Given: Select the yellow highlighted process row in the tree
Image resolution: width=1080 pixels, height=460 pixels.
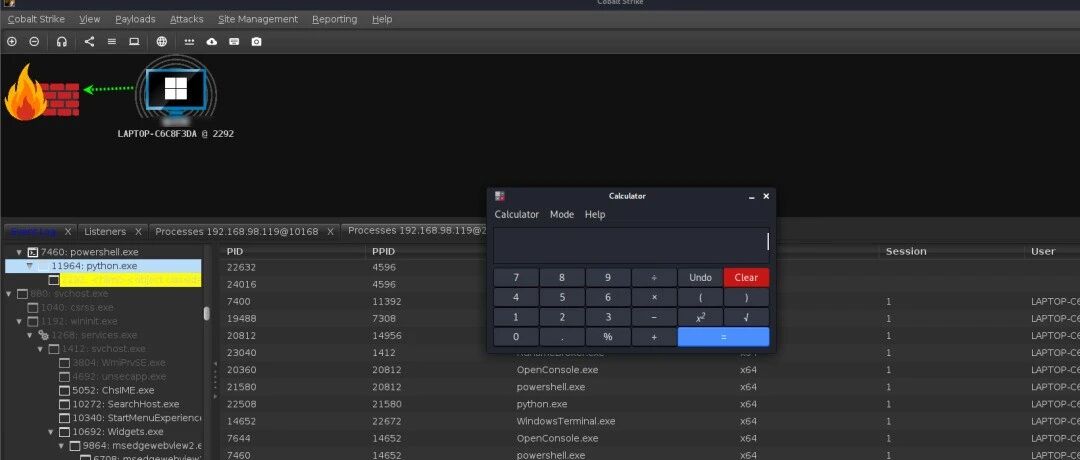Looking at the screenshot, I should click(x=130, y=280).
